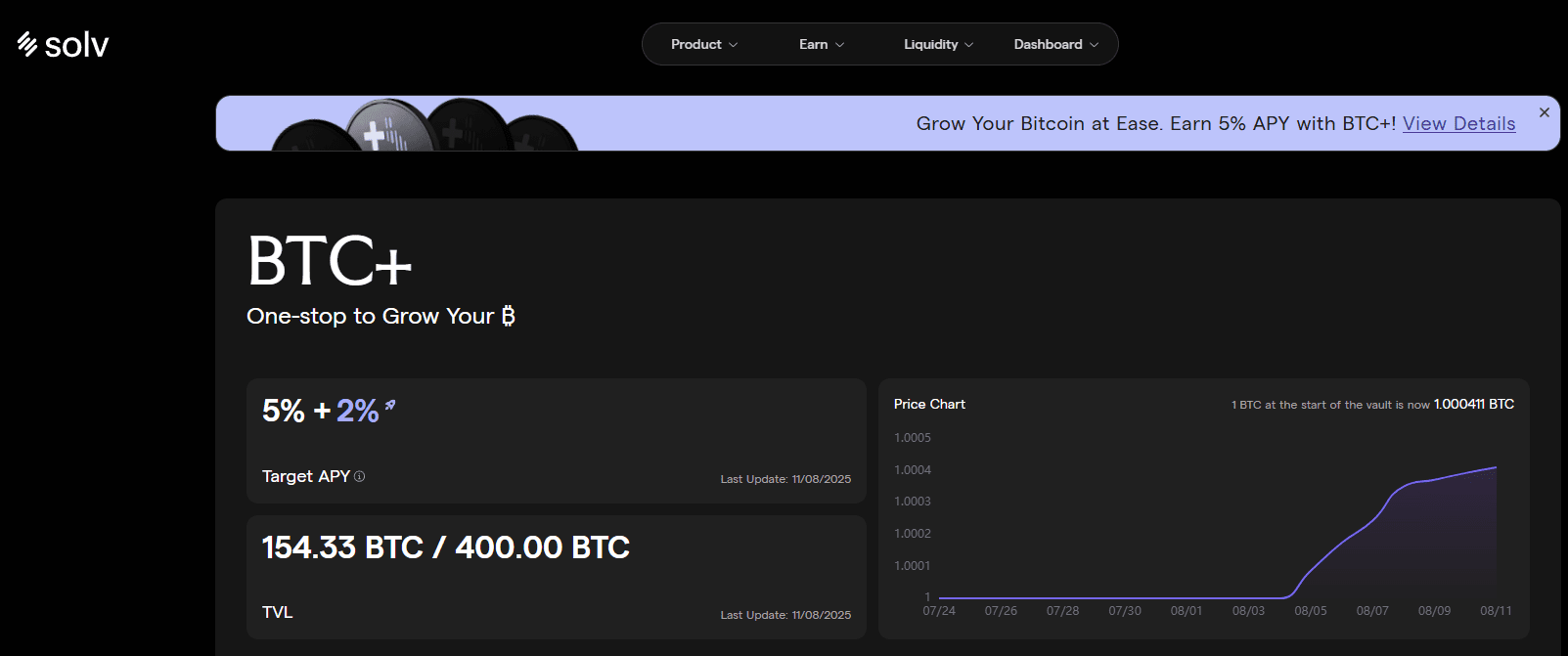Click the 08/11 date on chart axis
The height and width of the screenshot is (656, 1568).
click(1496, 611)
